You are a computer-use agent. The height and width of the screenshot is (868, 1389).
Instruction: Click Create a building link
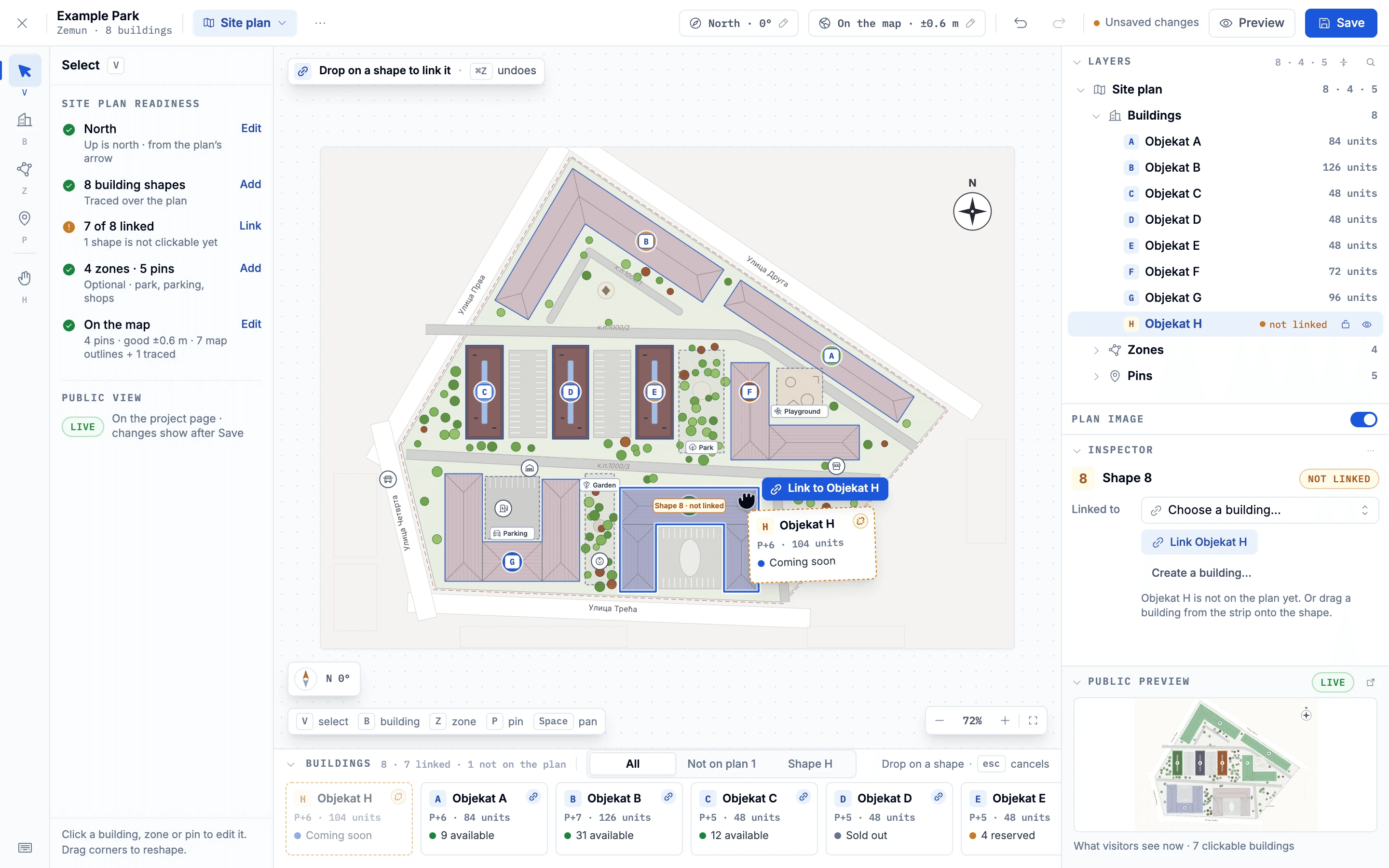tap(1201, 573)
